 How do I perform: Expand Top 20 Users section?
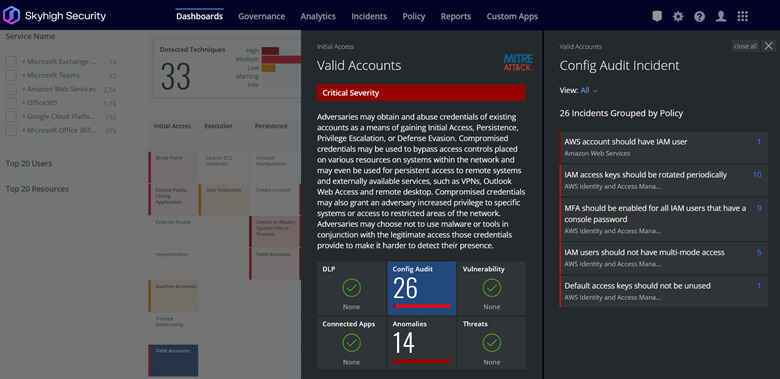(x=29, y=164)
